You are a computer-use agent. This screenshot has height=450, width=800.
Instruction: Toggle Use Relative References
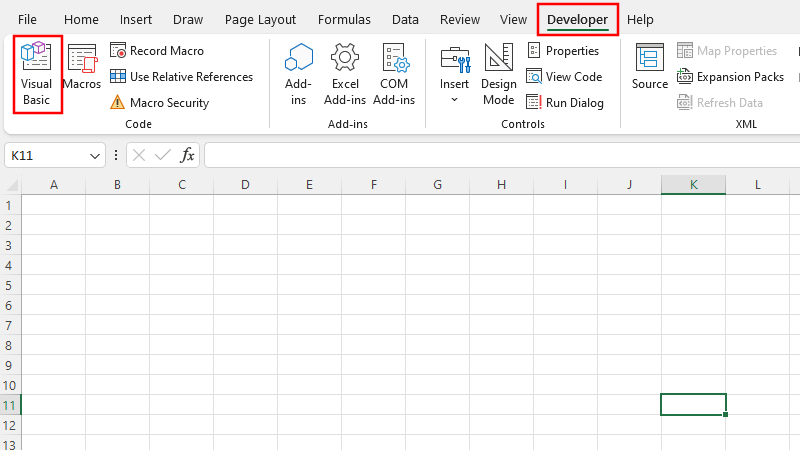click(x=181, y=77)
